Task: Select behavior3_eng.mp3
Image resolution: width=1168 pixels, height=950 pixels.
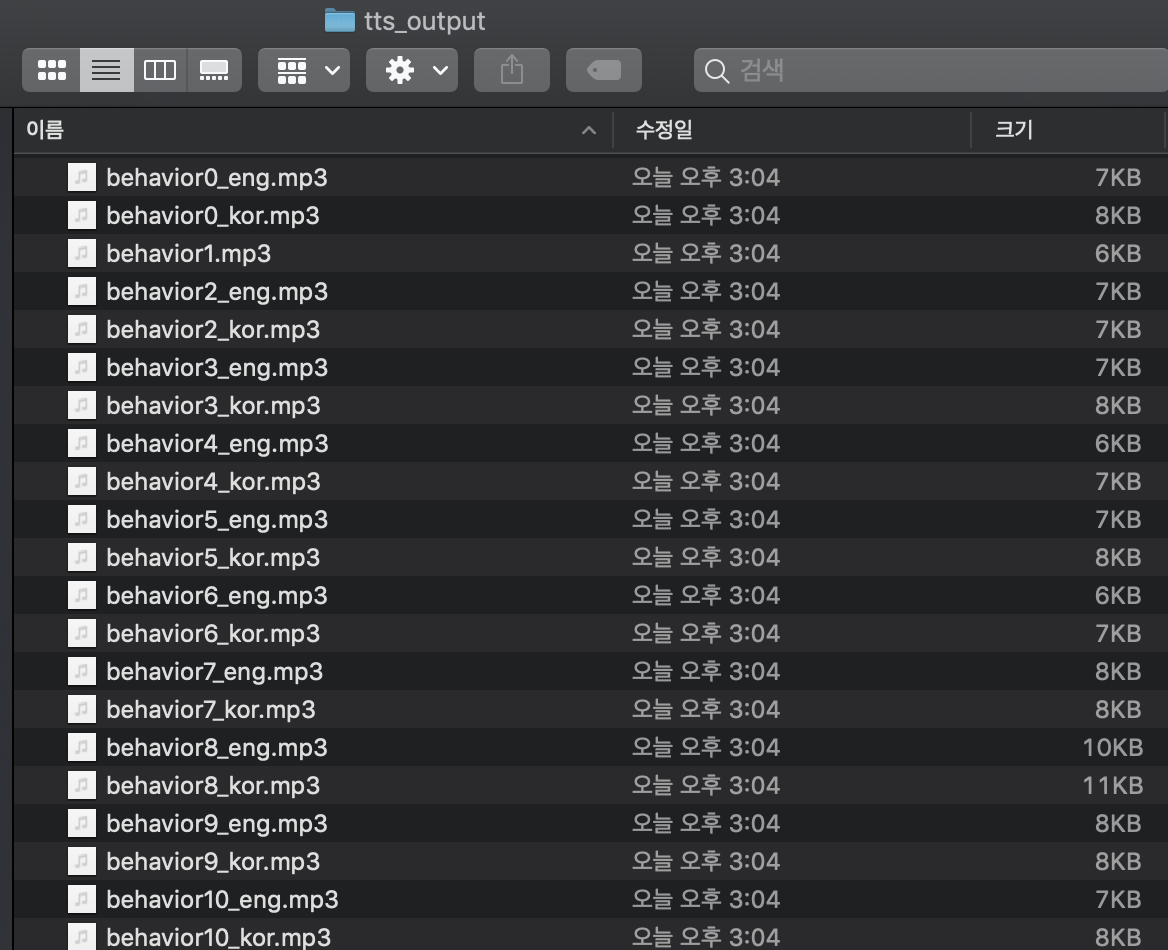Action: (x=591, y=367)
